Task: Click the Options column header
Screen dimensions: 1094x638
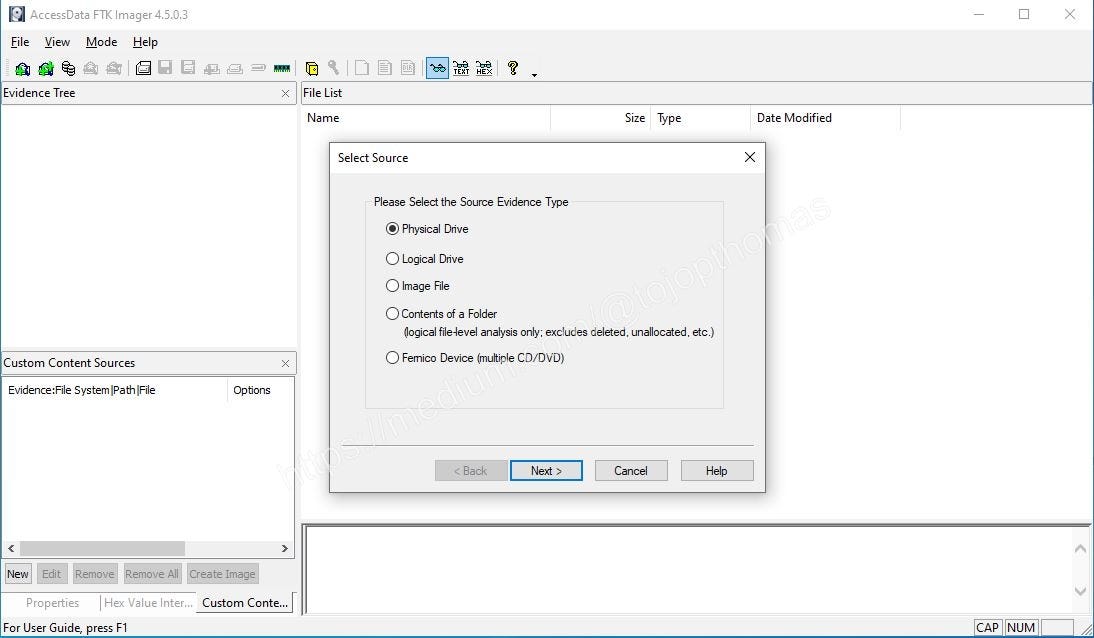Action: pyautogui.click(x=260, y=390)
